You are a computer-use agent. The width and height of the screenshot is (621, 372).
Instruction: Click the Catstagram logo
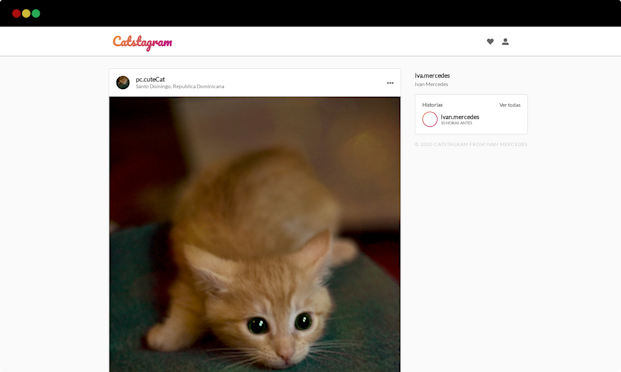tap(142, 42)
